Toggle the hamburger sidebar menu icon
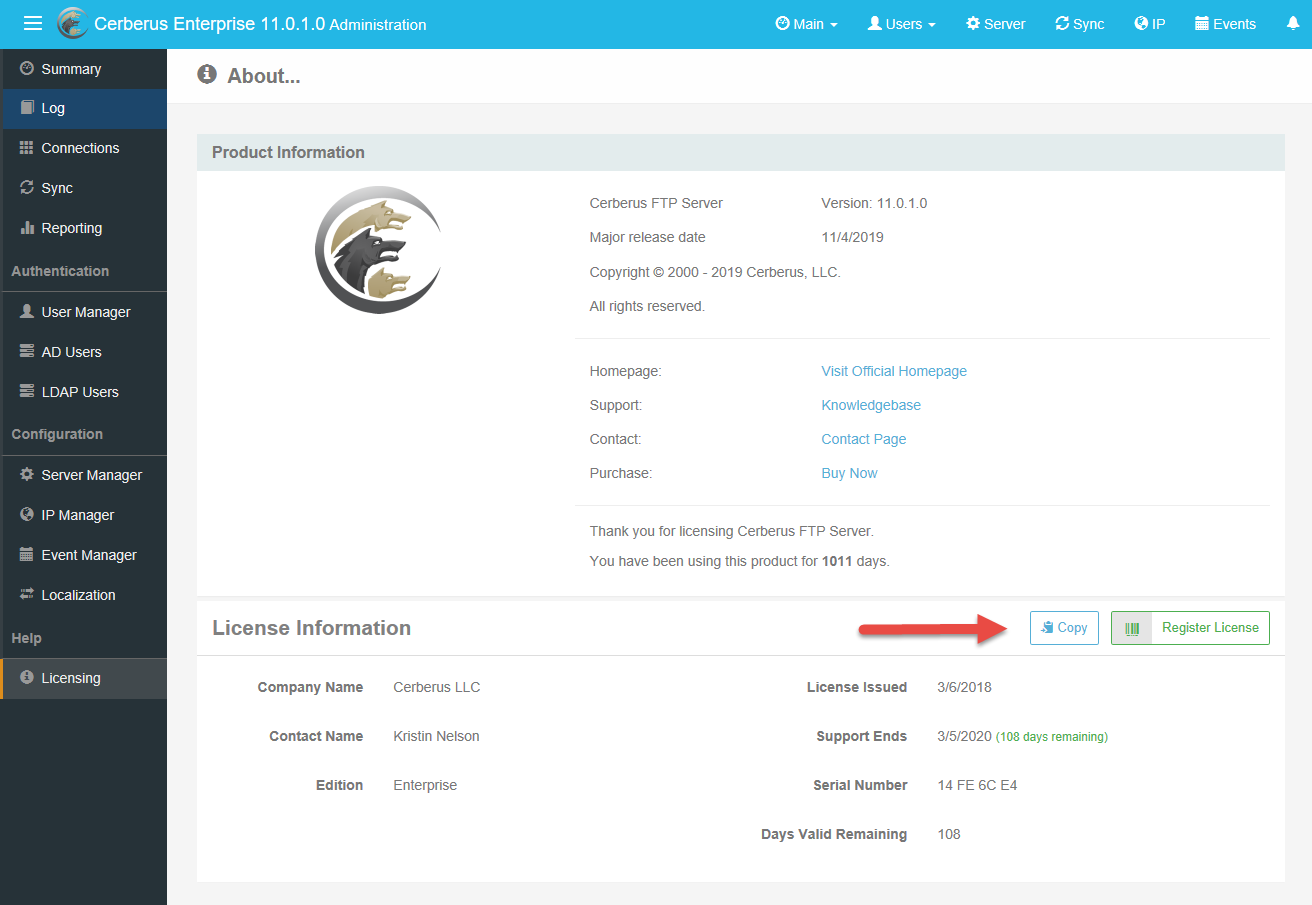The image size is (1312, 905). [x=33, y=24]
